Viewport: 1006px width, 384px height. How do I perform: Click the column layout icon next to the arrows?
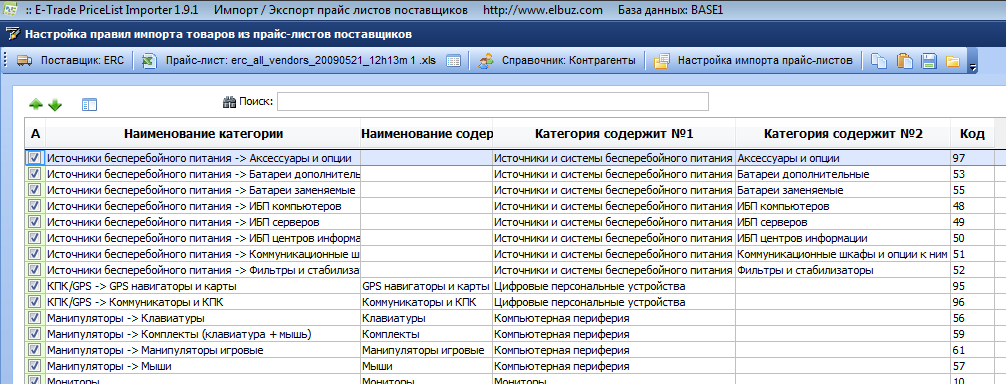coord(89,104)
